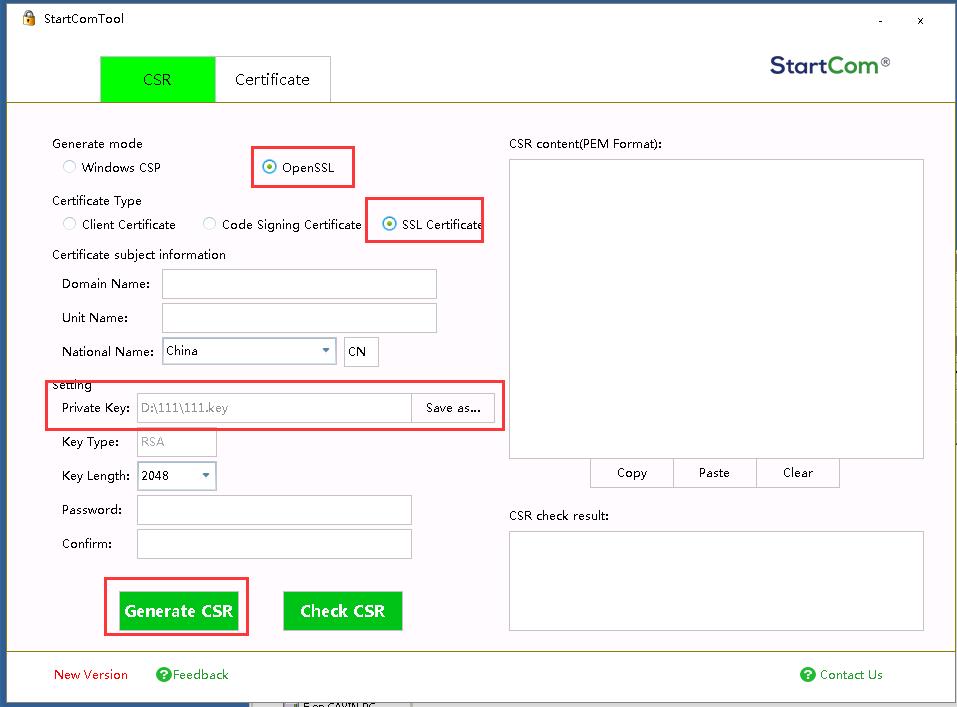Switch to the Certificate tab
This screenshot has width=957, height=707.
272,80
